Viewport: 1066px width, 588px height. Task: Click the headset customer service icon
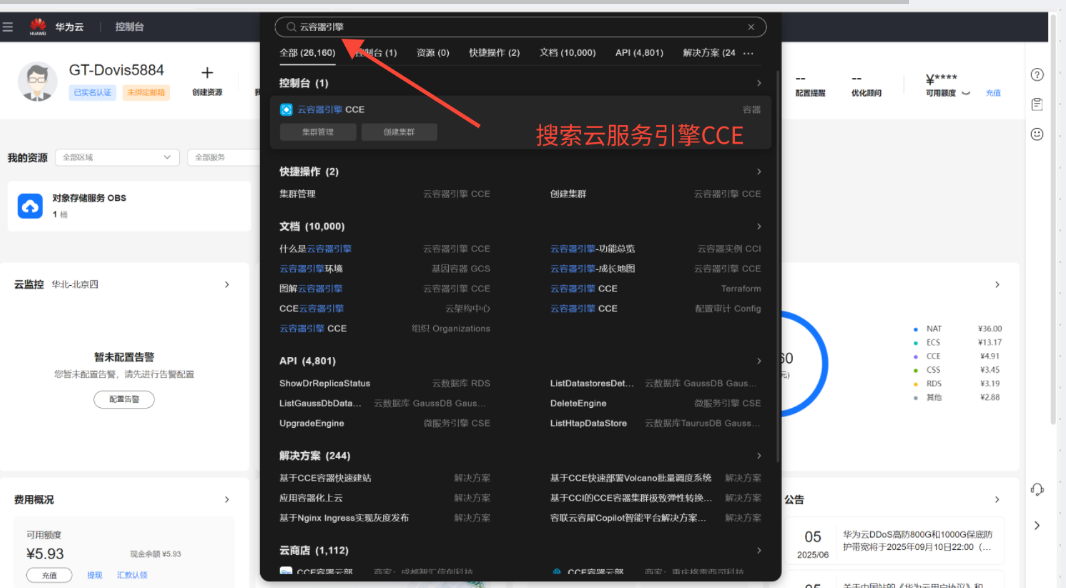click(x=1037, y=489)
